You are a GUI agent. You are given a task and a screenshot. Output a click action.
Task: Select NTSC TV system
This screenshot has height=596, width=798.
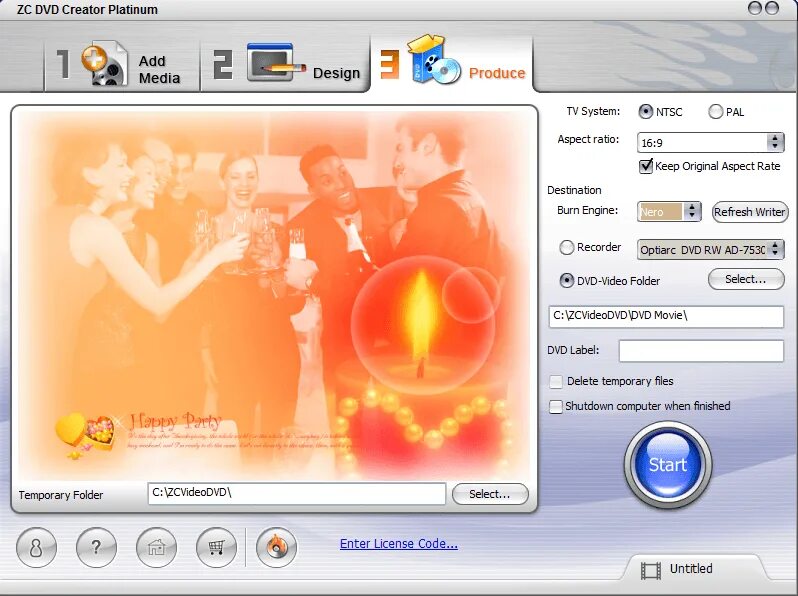pyautogui.click(x=645, y=111)
